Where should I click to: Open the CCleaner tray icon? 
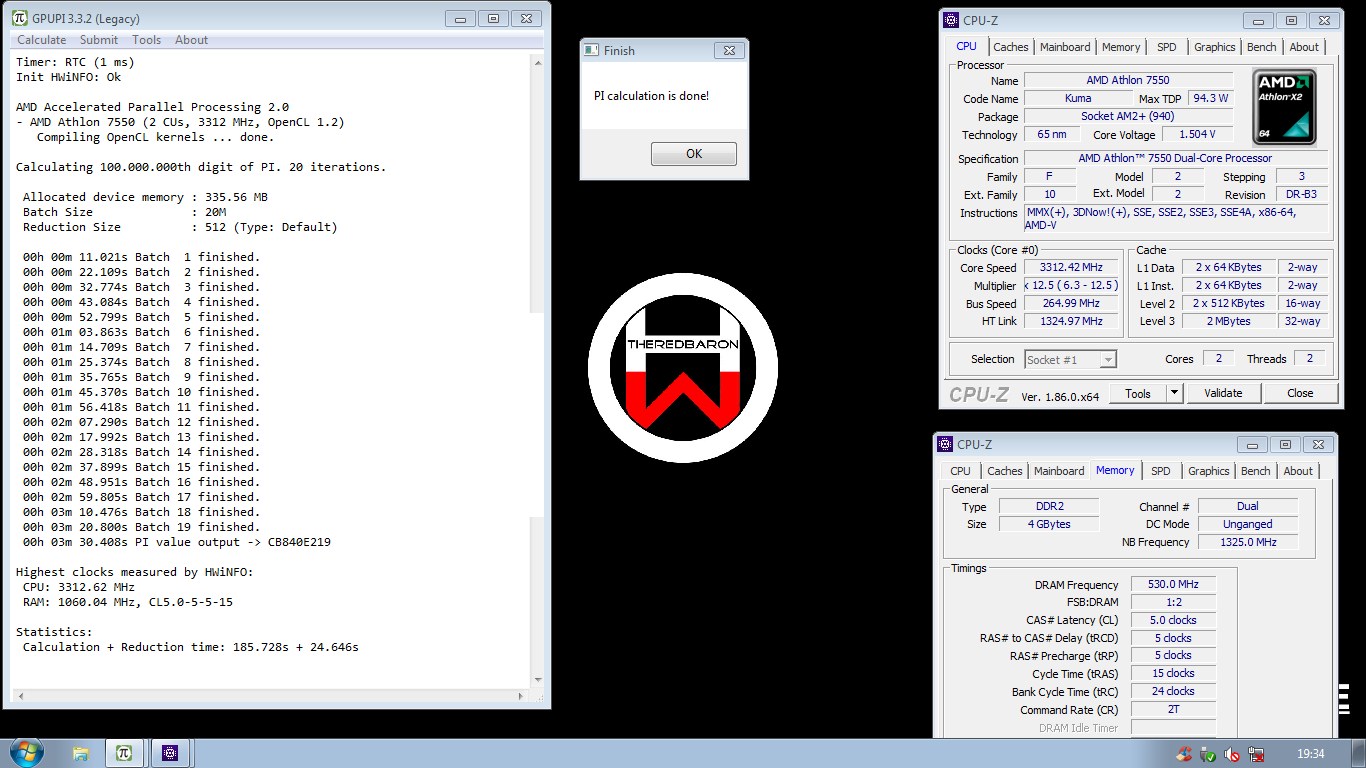pyautogui.click(x=1184, y=754)
